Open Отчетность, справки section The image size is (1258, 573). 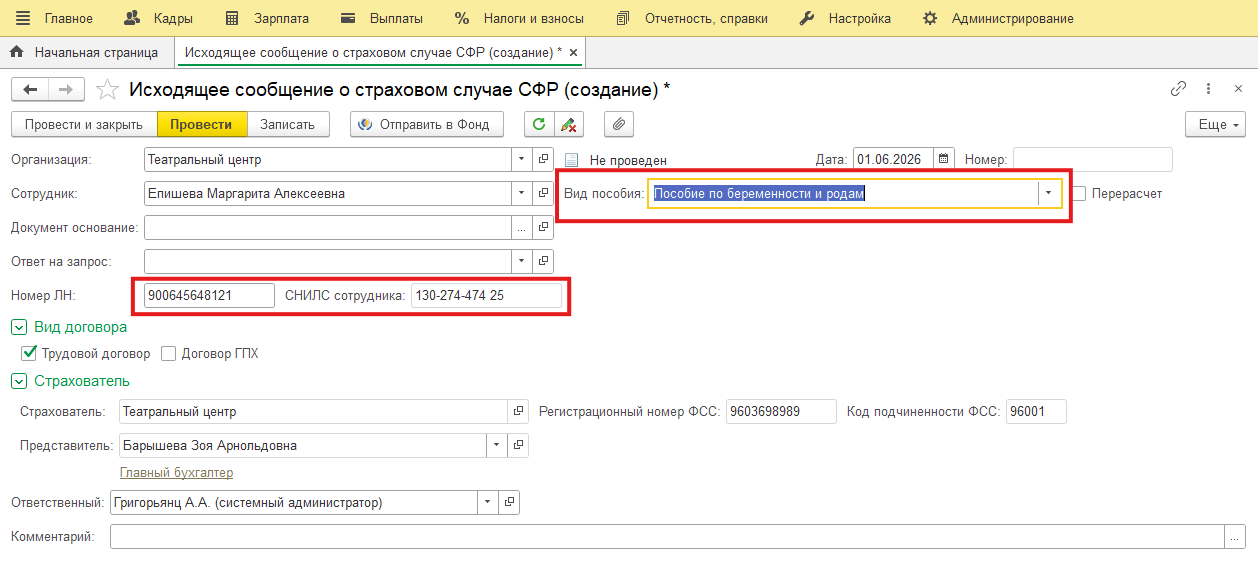(692, 18)
